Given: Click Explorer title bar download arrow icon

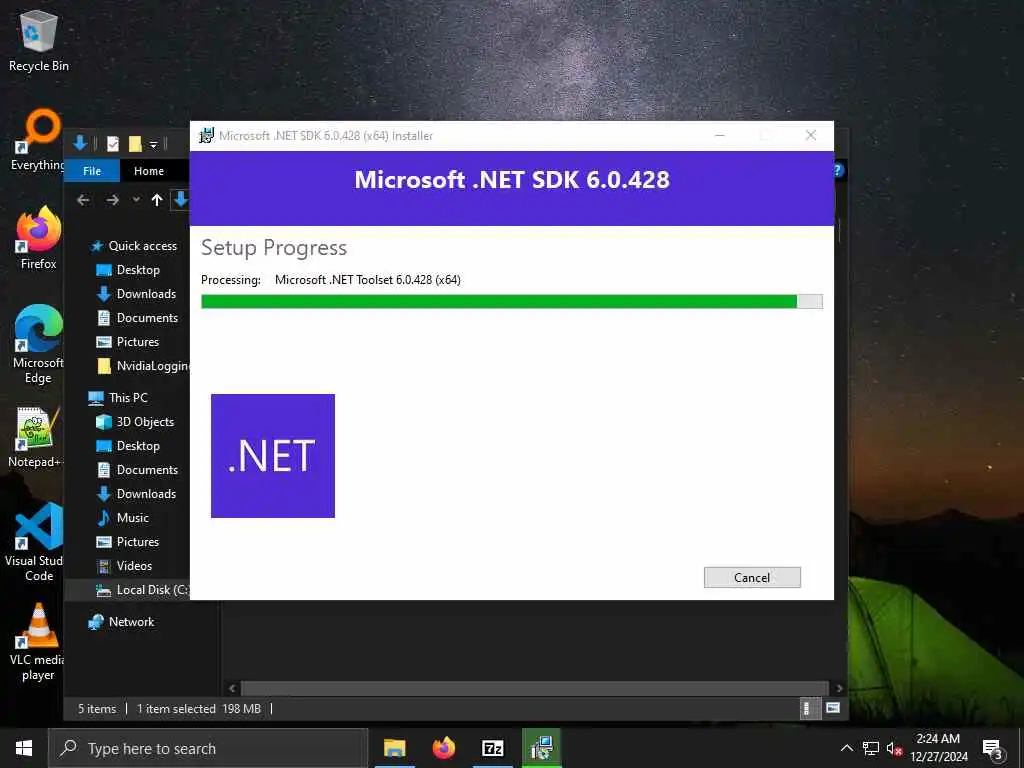Looking at the screenshot, I should 80,143.
